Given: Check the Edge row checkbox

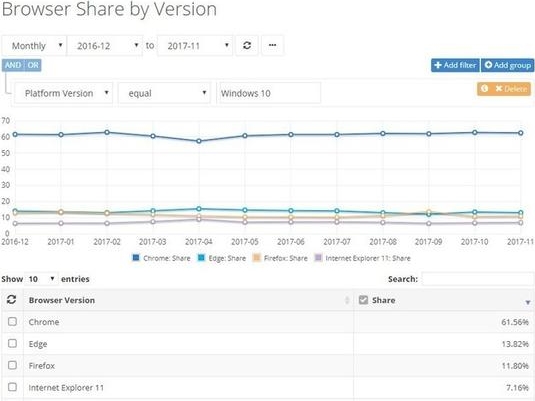Looking at the screenshot, I should pos(12,343).
